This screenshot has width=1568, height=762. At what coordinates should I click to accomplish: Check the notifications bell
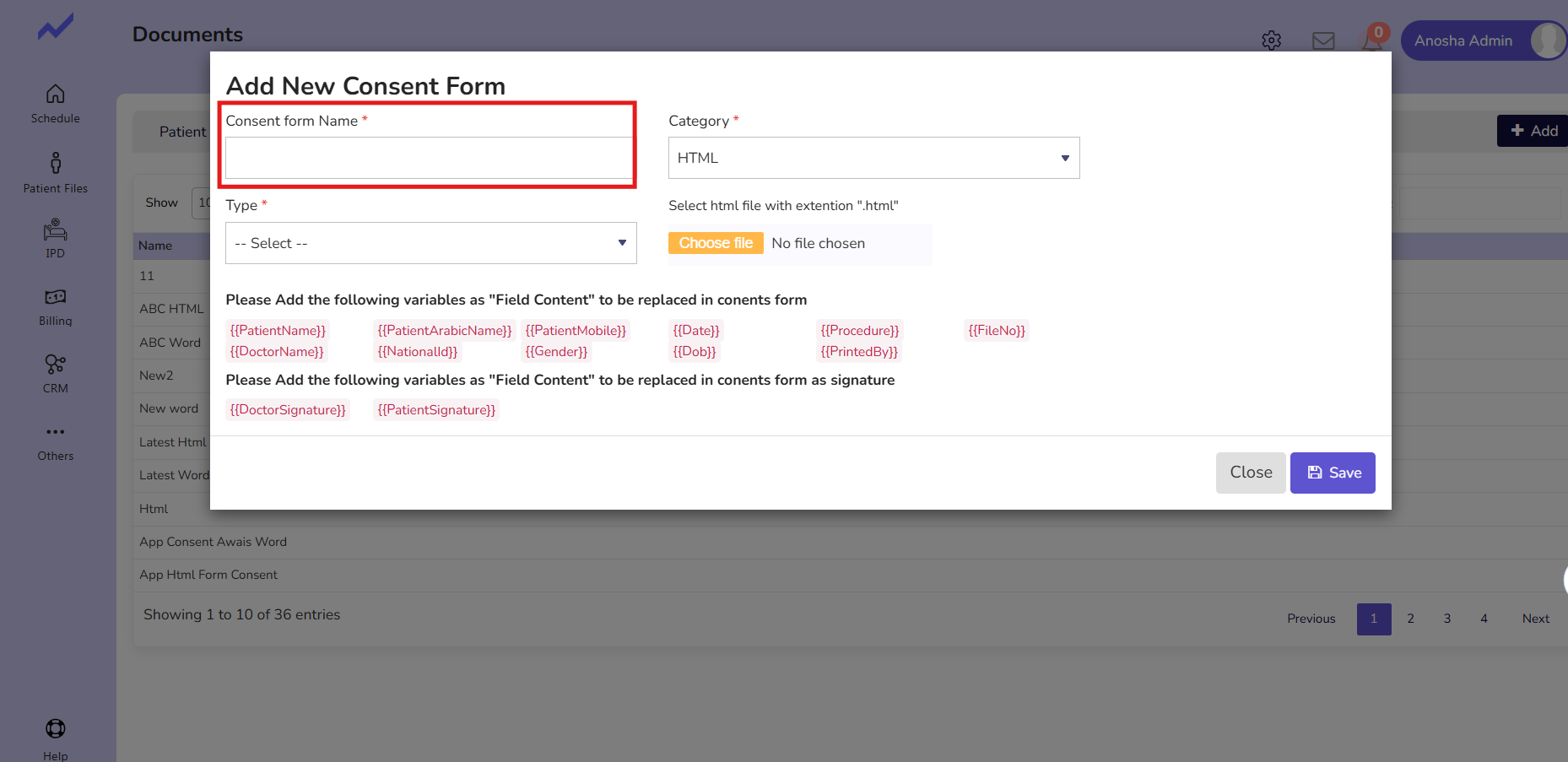(x=1372, y=41)
